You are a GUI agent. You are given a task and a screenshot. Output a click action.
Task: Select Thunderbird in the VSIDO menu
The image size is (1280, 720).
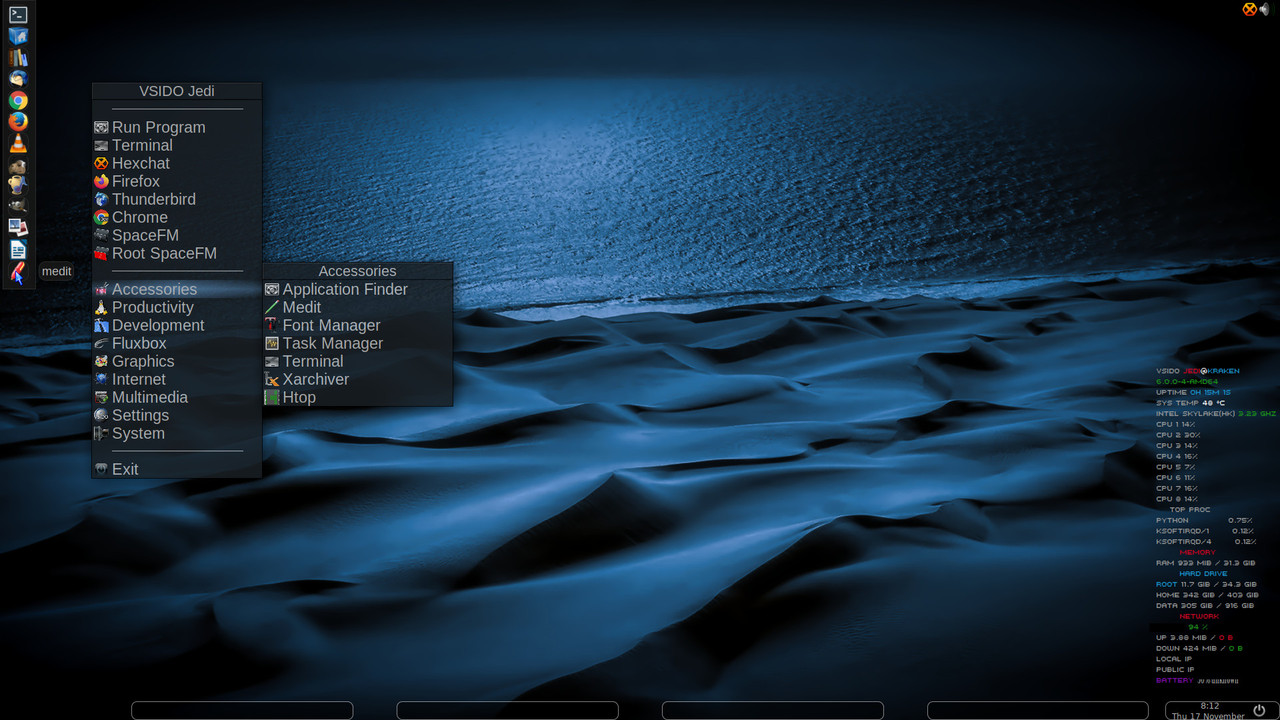[x=177, y=199]
